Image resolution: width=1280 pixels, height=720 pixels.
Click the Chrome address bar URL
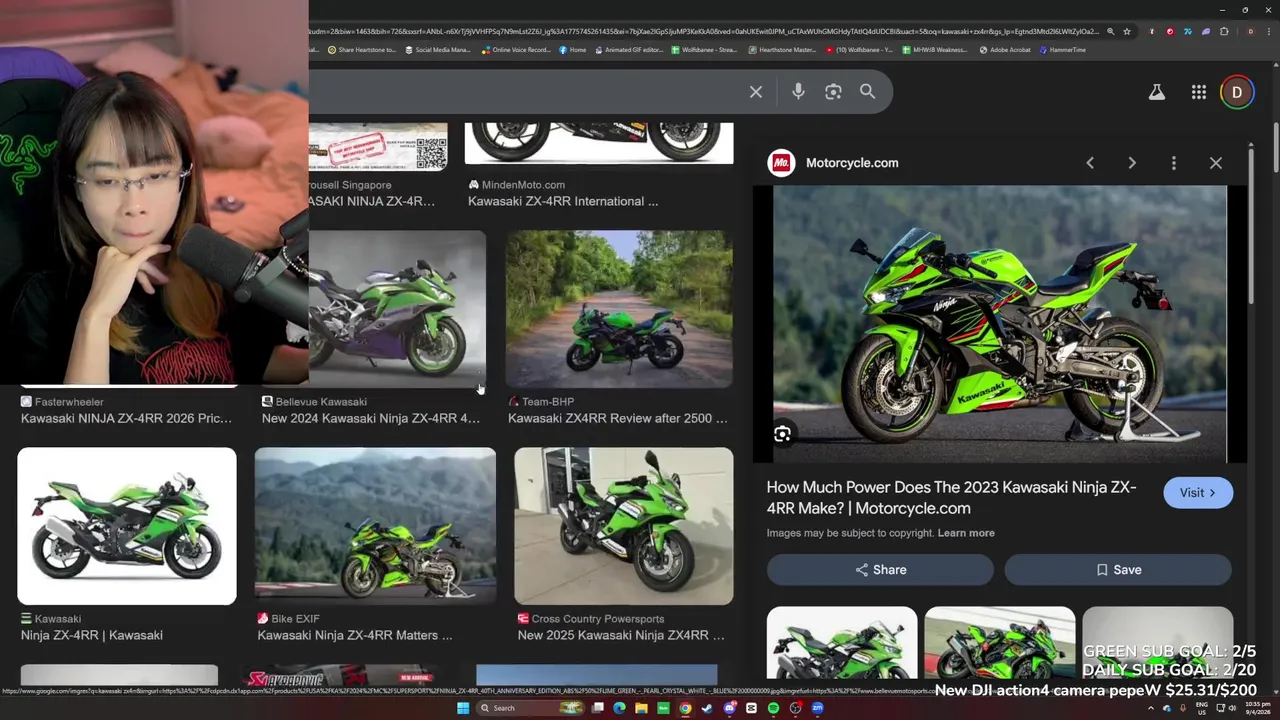click(x=705, y=31)
